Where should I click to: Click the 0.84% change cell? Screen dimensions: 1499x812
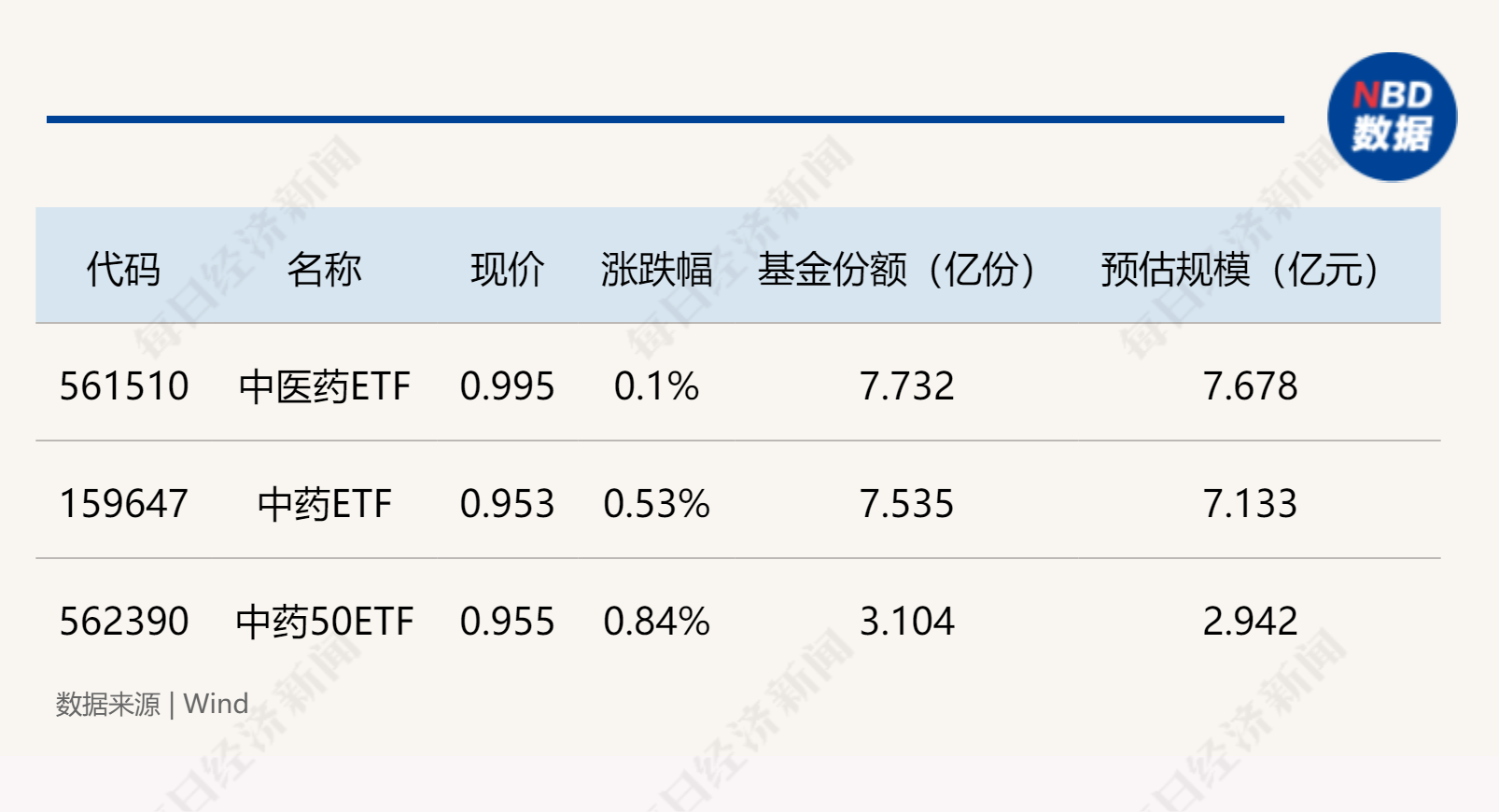(656, 622)
